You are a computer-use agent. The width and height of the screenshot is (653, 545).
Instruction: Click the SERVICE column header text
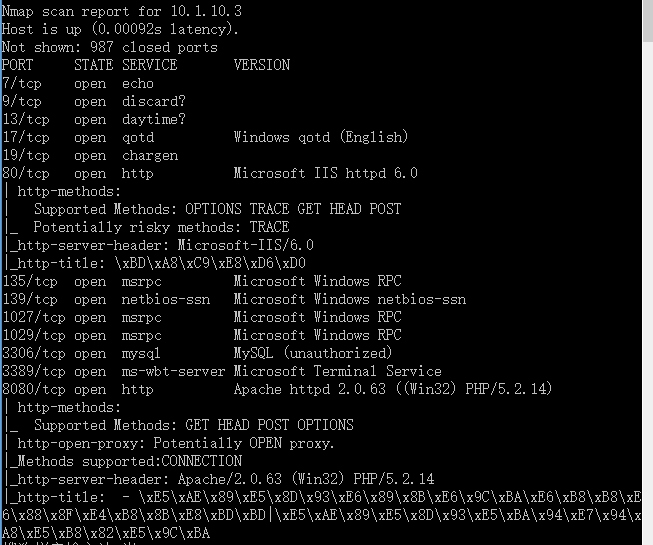coord(150,65)
